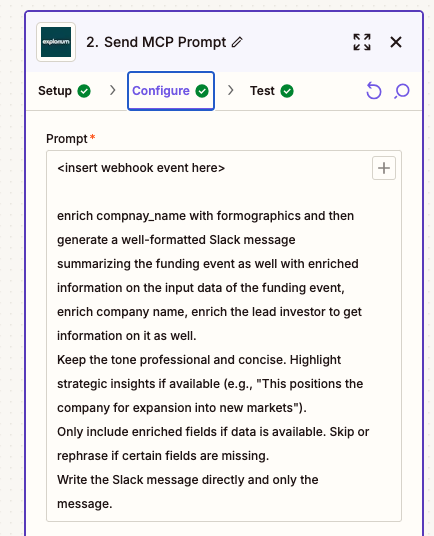Click the speech bubble icon beside undo
The width and height of the screenshot is (434, 536).
click(x=402, y=91)
